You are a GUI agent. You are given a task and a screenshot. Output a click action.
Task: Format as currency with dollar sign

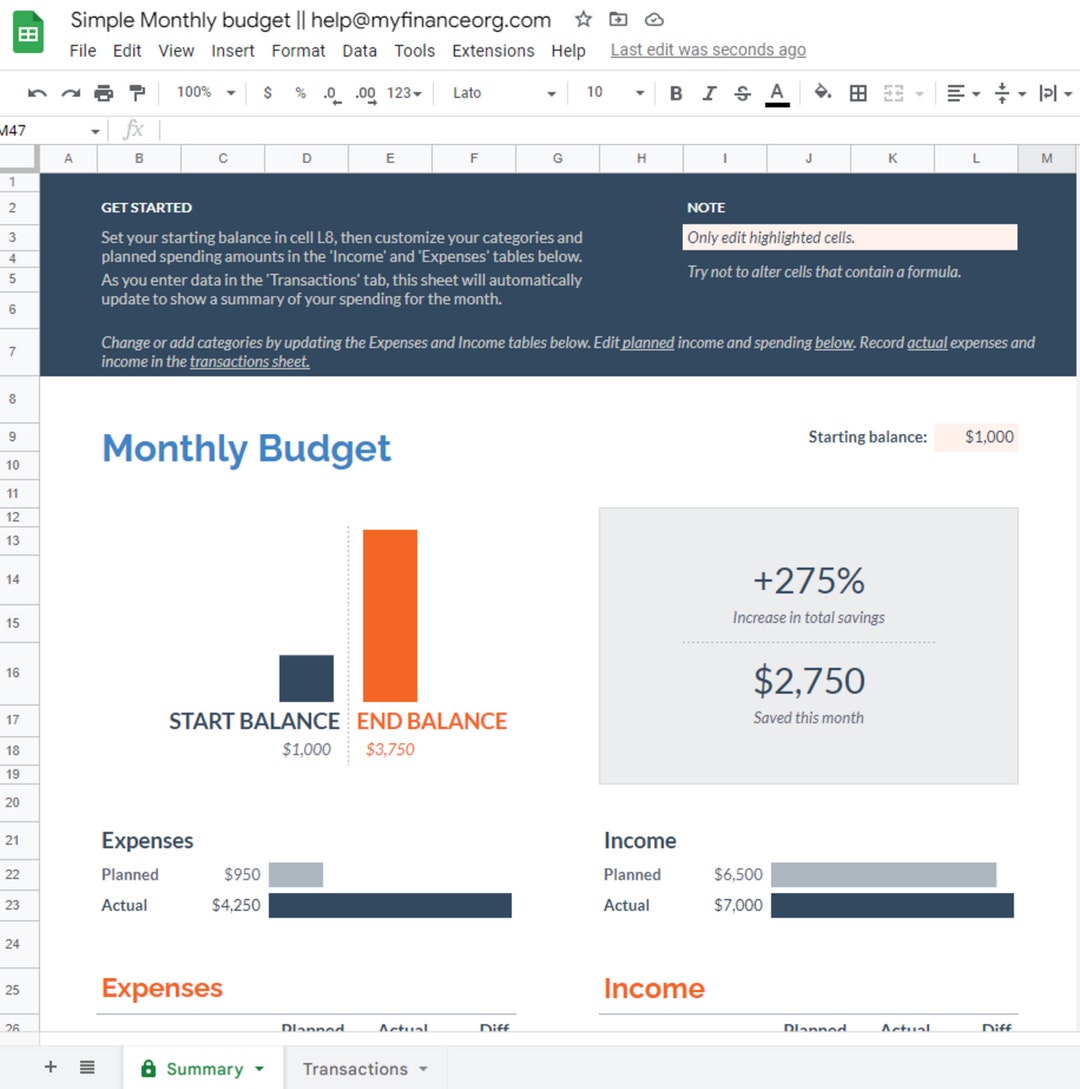click(x=267, y=92)
